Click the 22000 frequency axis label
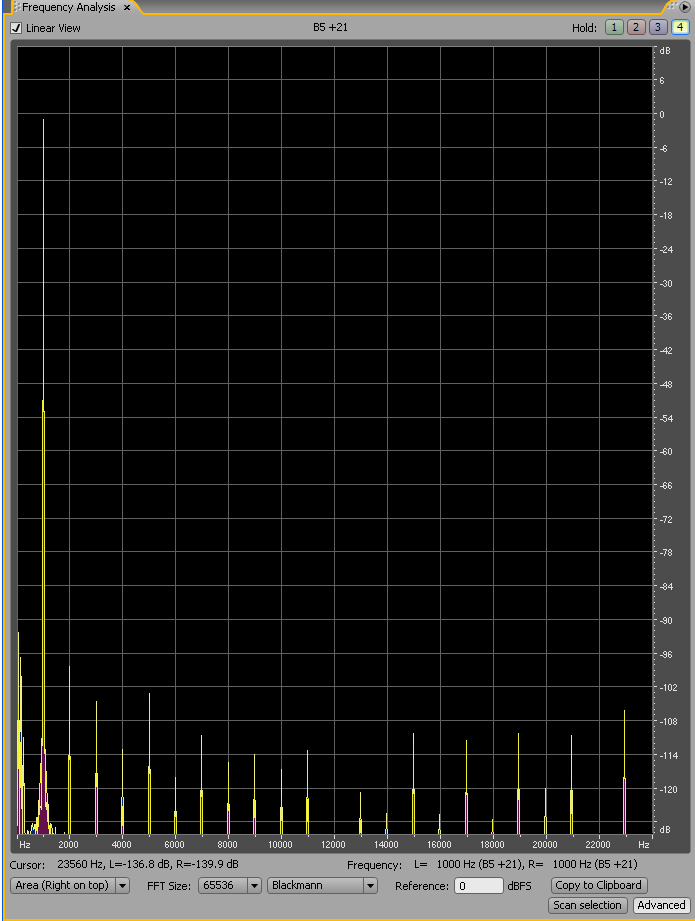695x921 pixels. [597, 844]
